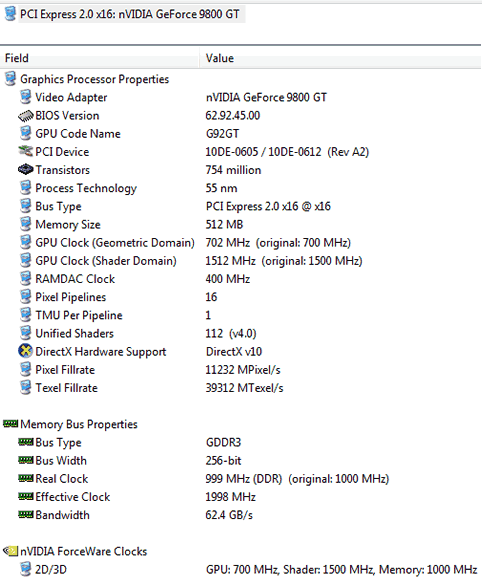Select memory Bus Type value GDDR3
This screenshot has width=482, height=586.
[223, 442]
